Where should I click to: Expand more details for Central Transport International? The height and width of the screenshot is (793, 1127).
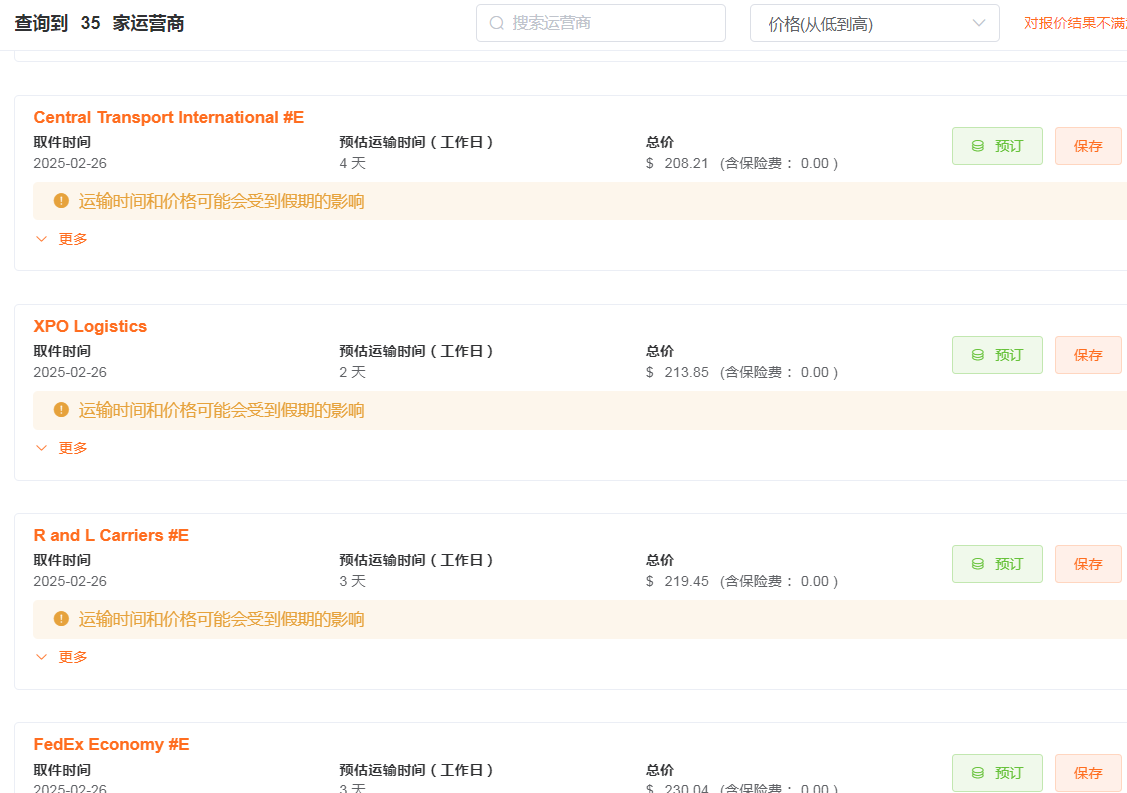click(62, 239)
